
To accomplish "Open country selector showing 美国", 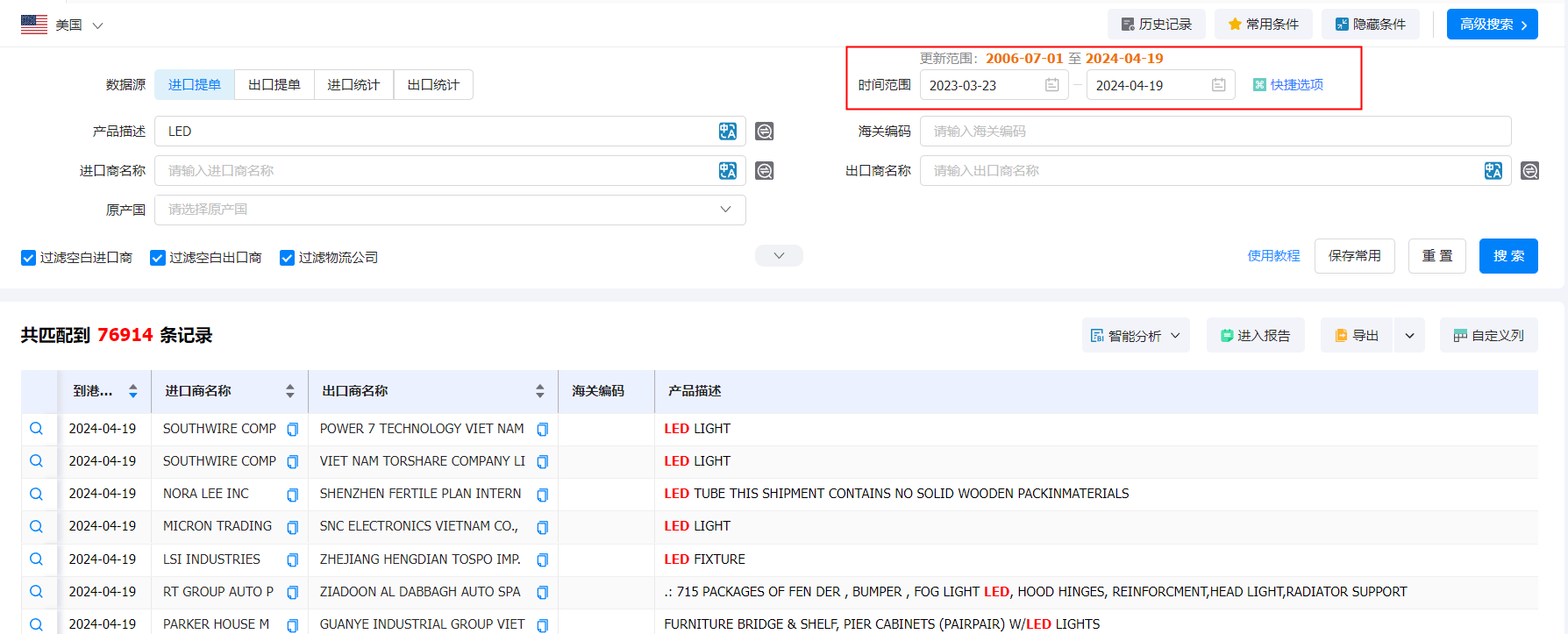I will coord(62,25).
